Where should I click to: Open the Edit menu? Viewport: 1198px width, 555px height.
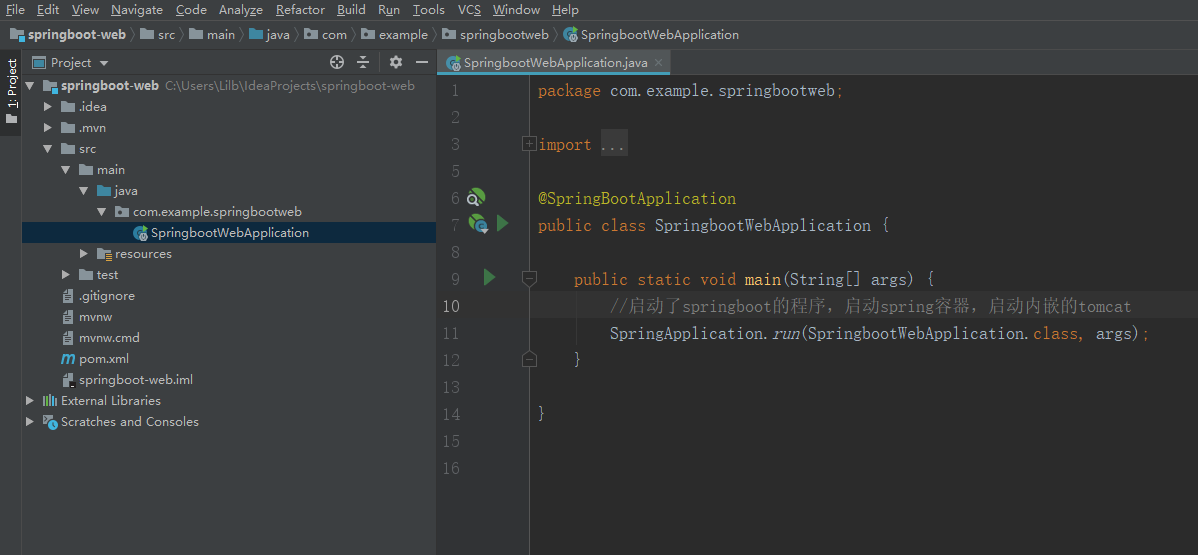click(47, 10)
